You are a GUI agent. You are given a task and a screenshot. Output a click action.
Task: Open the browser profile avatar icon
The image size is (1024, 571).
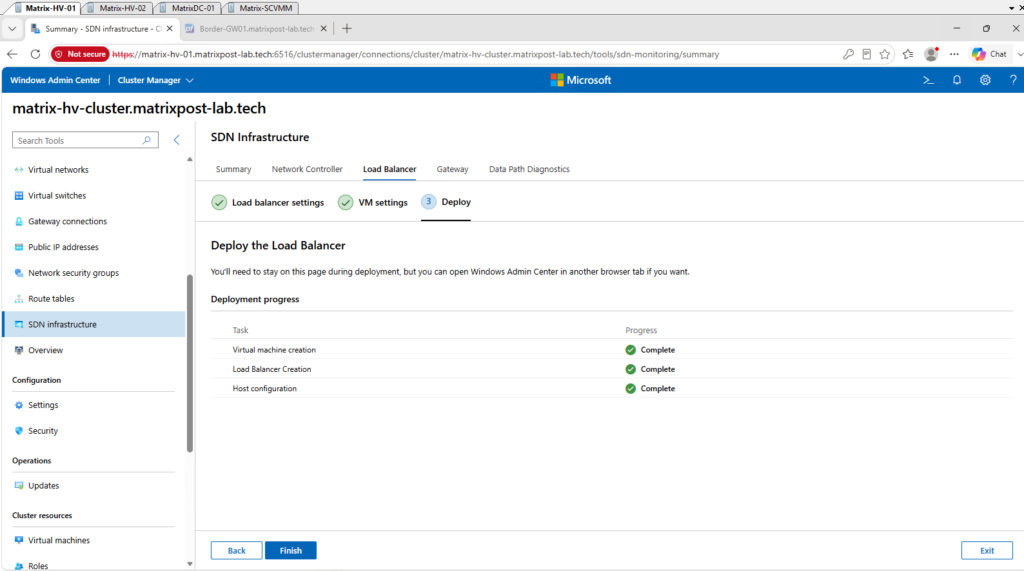tap(931, 54)
